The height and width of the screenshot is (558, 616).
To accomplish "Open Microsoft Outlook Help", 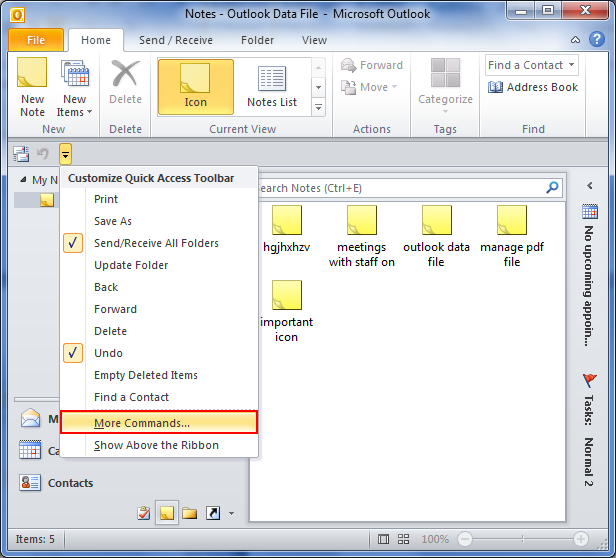I will [597, 39].
